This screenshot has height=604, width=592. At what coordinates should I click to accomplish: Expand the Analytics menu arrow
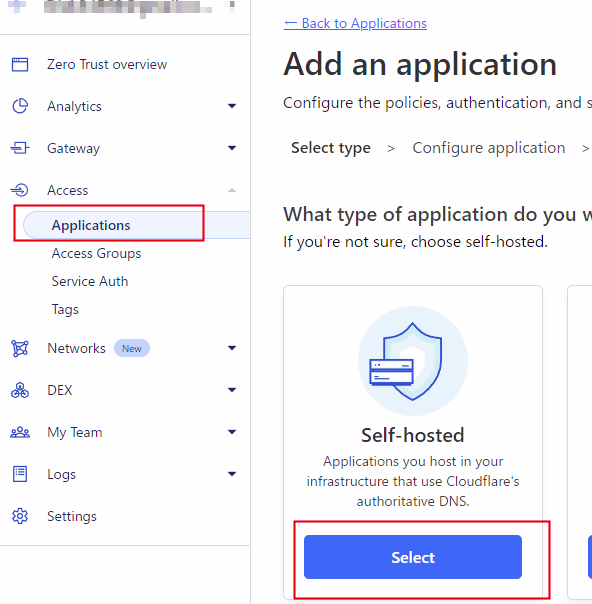pyautogui.click(x=232, y=106)
